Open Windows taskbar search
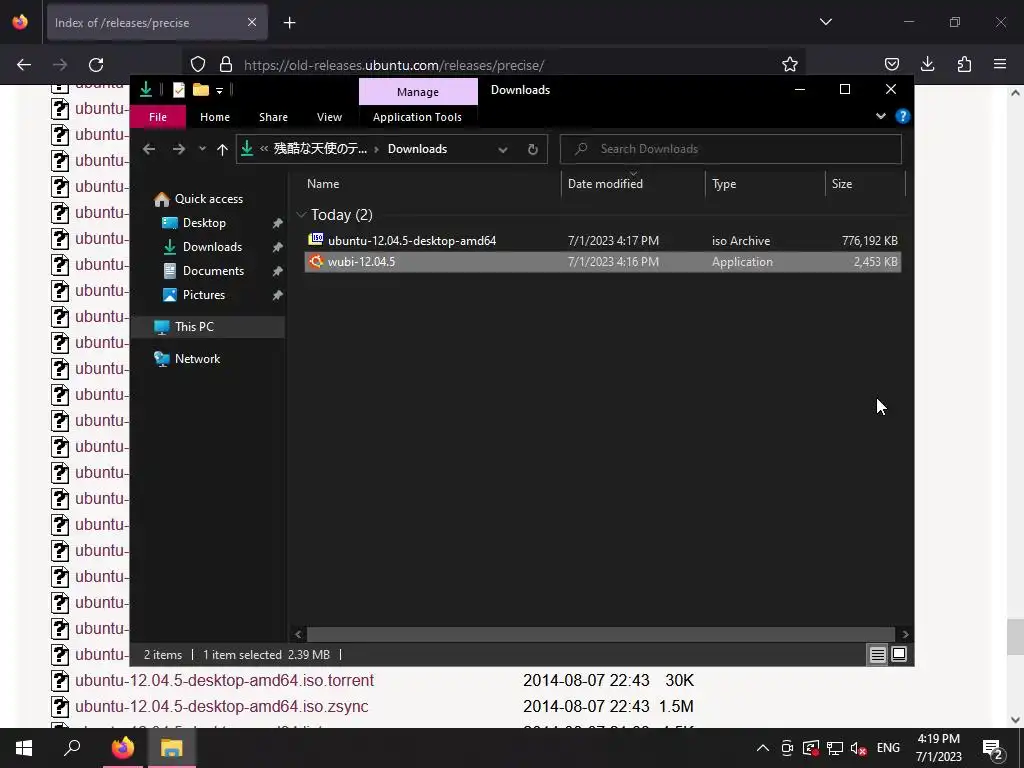 (72, 748)
